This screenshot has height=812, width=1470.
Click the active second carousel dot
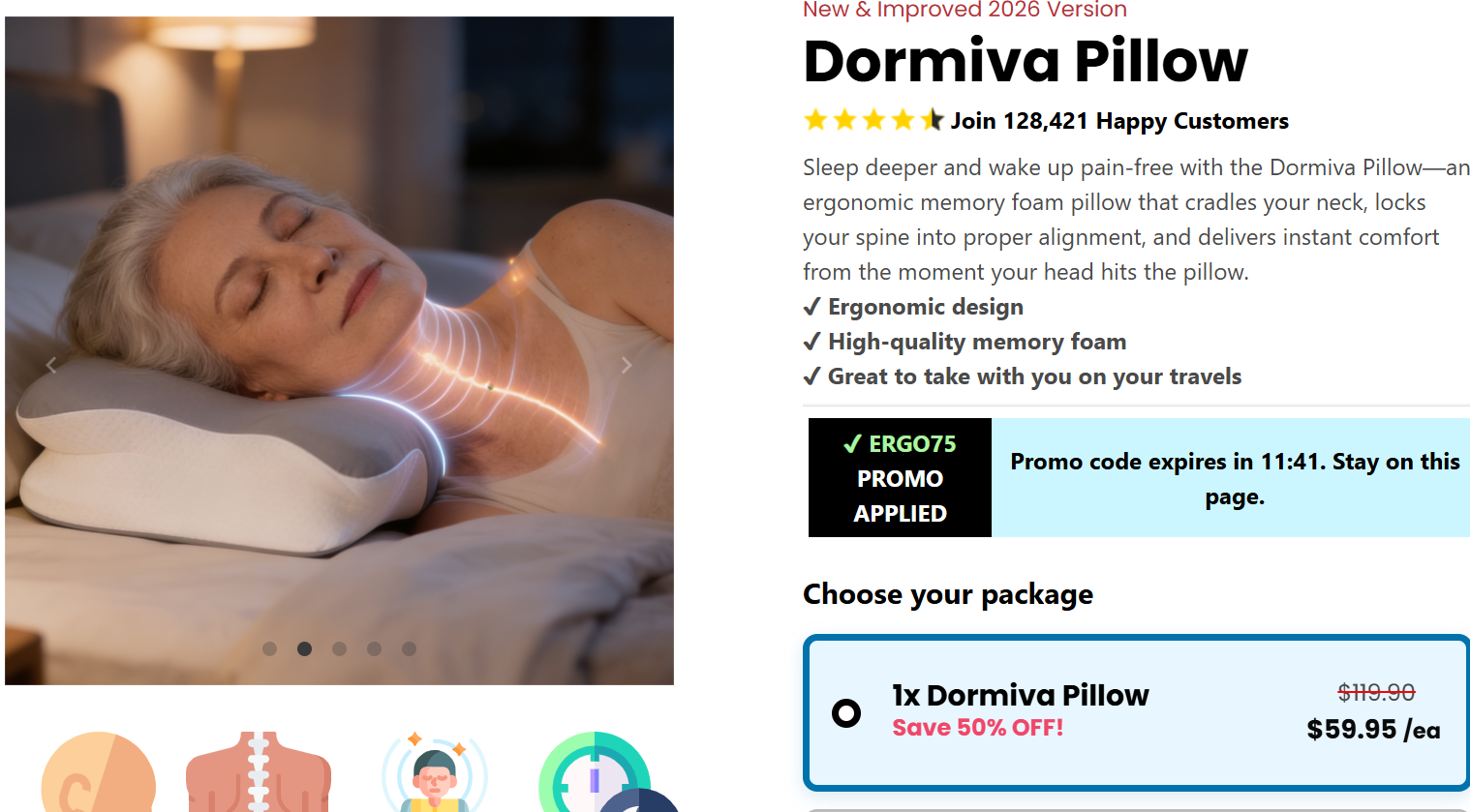point(305,649)
